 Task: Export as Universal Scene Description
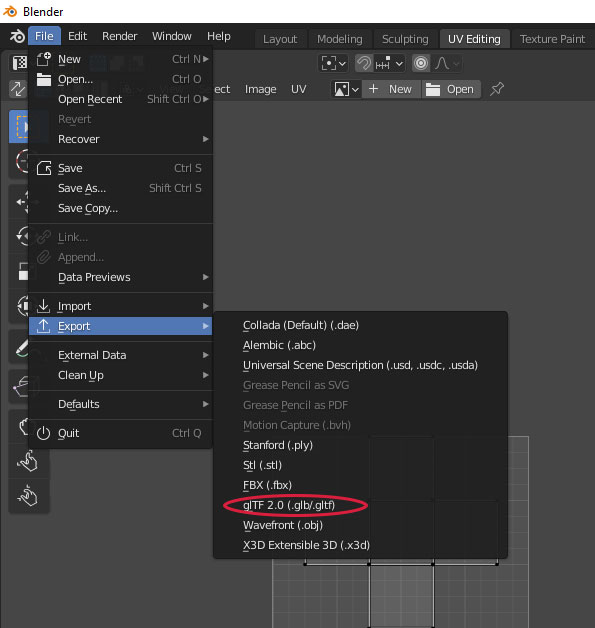click(x=360, y=365)
